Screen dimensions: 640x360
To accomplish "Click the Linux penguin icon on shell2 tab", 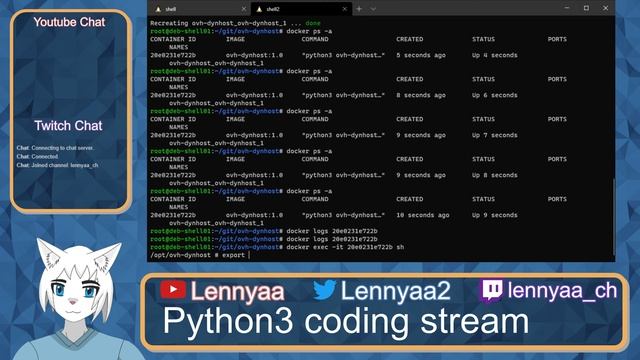I will [x=259, y=9].
